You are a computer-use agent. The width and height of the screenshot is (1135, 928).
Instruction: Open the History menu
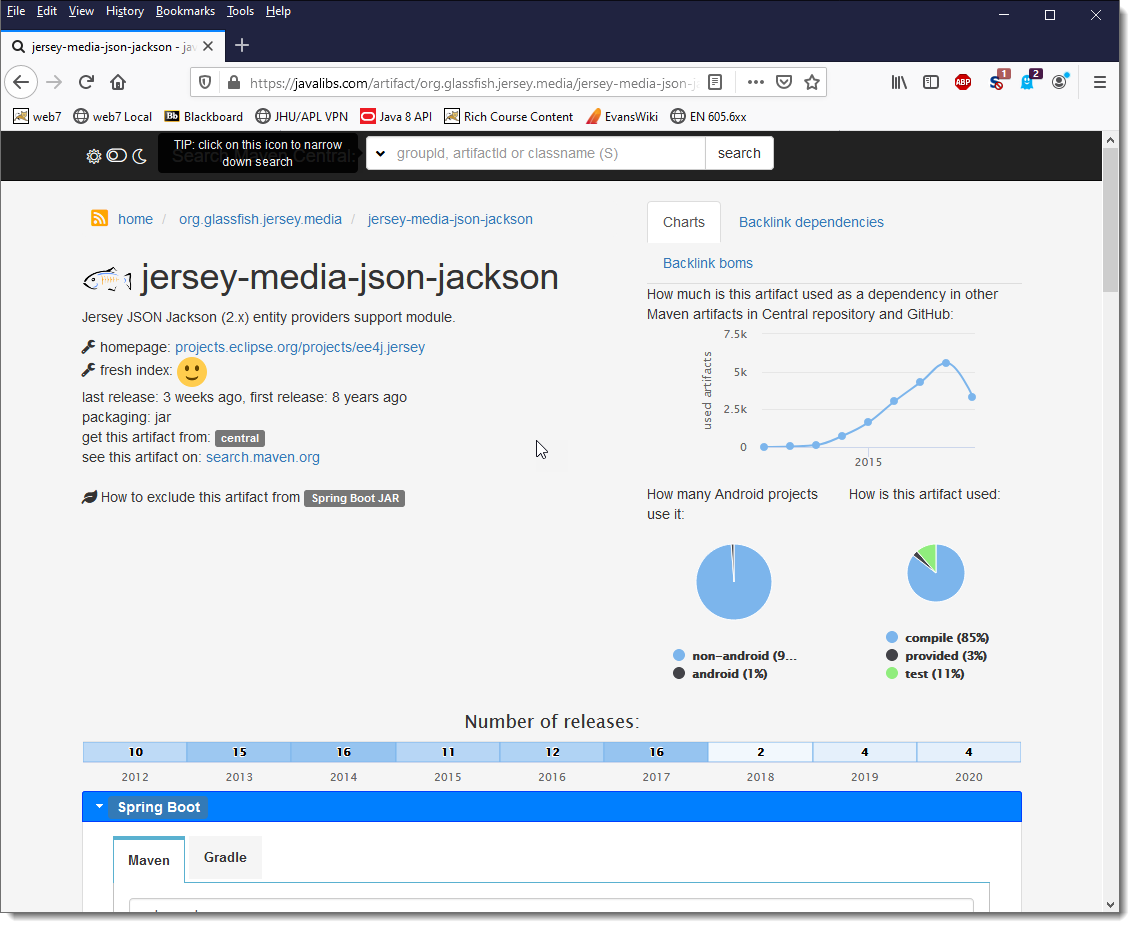pyautogui.click(x=125, y=11)
